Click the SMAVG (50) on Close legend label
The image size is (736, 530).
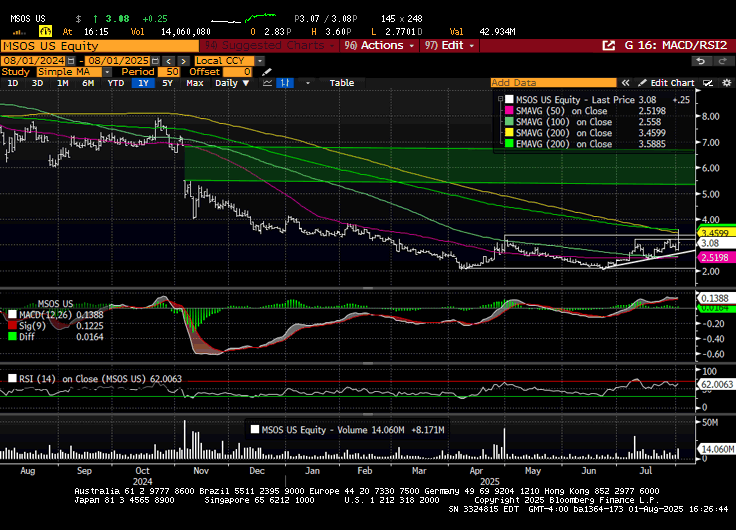[561, 111]
